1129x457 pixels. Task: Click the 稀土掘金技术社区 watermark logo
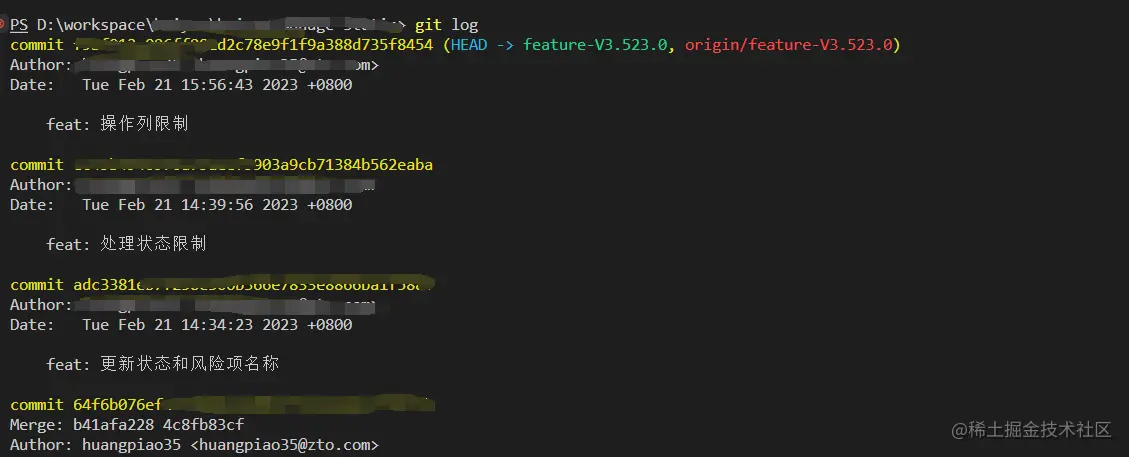point(1031,430)
